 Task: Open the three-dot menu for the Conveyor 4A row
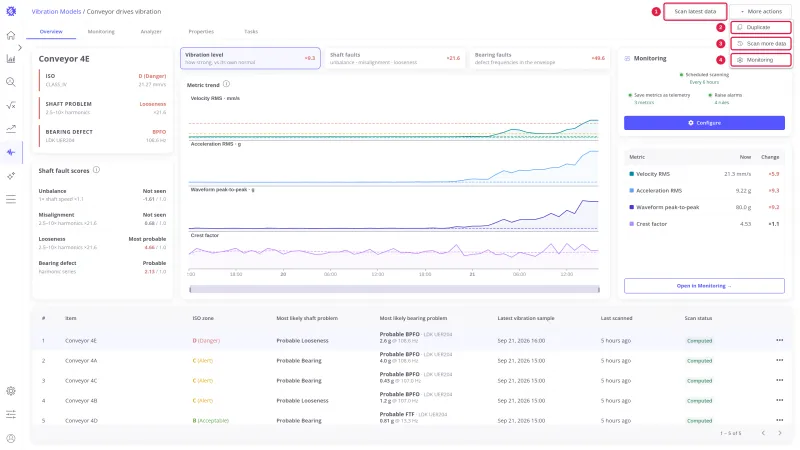click(780, 360)
